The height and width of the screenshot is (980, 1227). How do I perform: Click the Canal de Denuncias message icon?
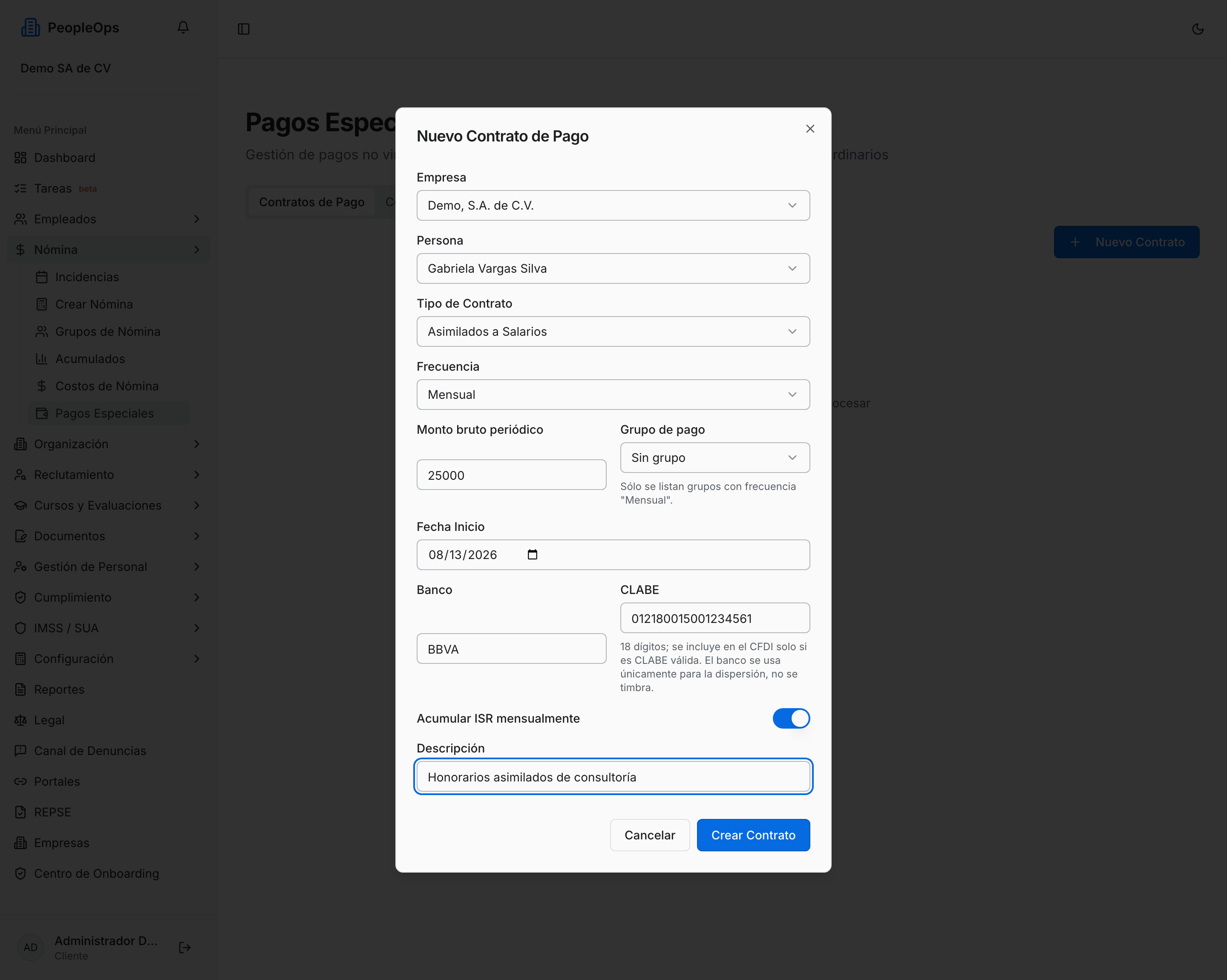[20, 751]
